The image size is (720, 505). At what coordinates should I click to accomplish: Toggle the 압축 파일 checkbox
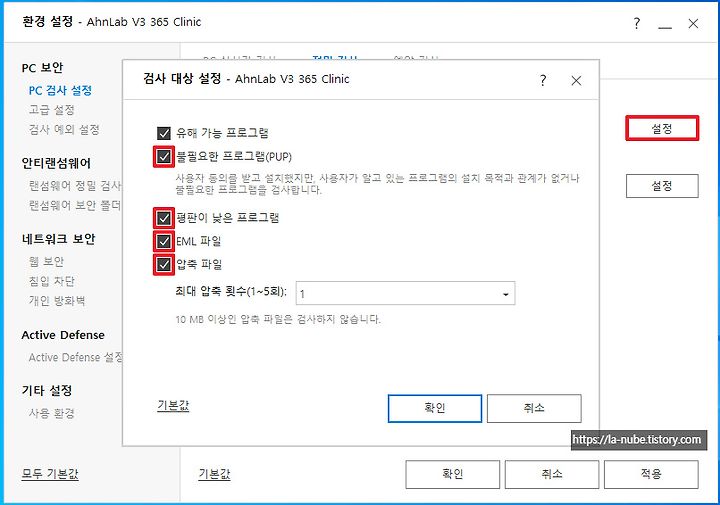pyautogui.click(x=164, y=264)
